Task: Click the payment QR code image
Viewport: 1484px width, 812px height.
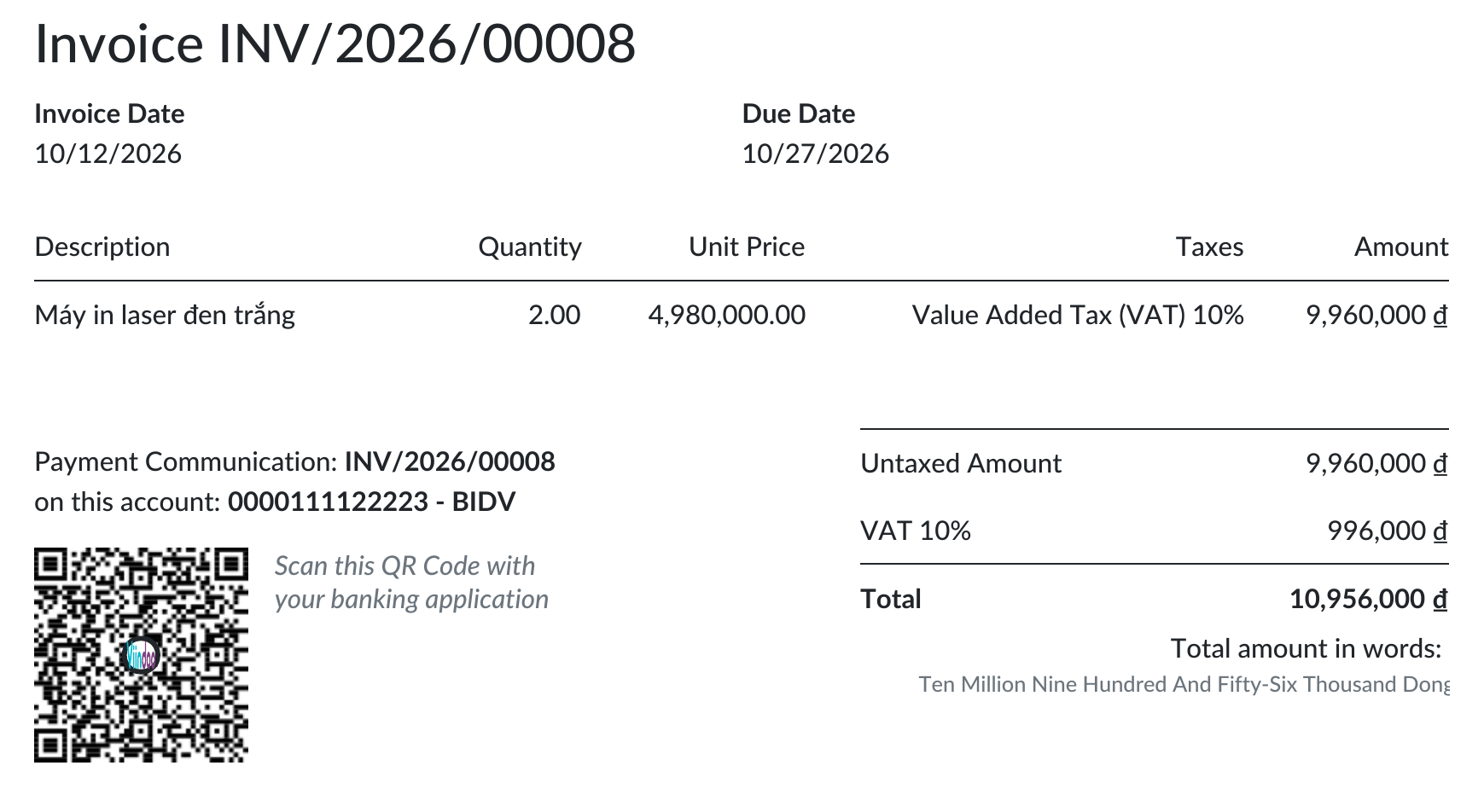Action: [x=141, y=654]
